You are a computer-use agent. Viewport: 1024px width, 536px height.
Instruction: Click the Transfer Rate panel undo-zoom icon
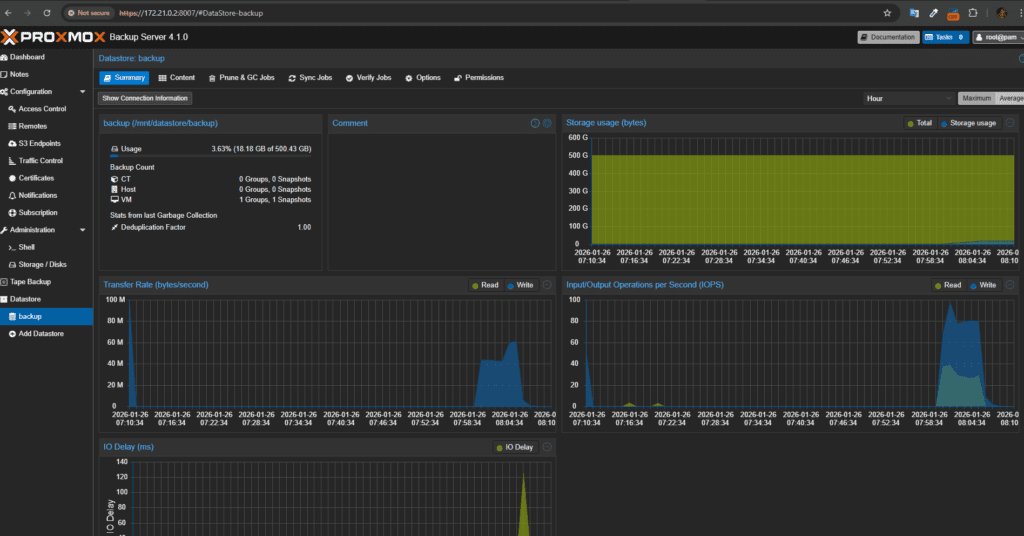click(547, 285)
